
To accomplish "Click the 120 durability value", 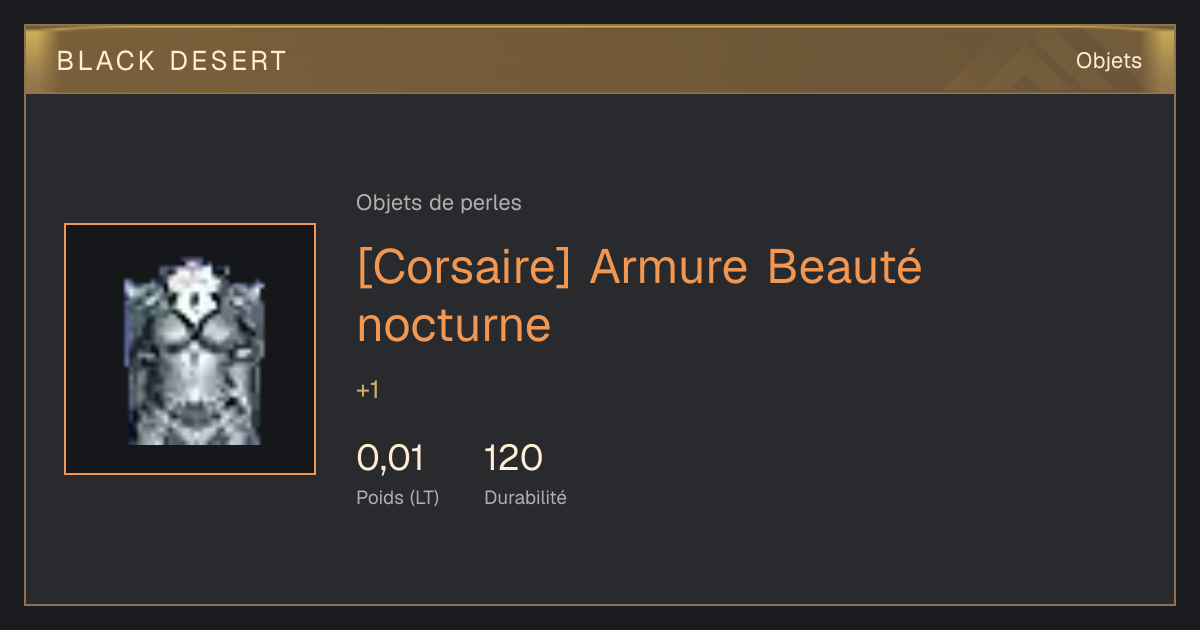I will coord(513,458).
